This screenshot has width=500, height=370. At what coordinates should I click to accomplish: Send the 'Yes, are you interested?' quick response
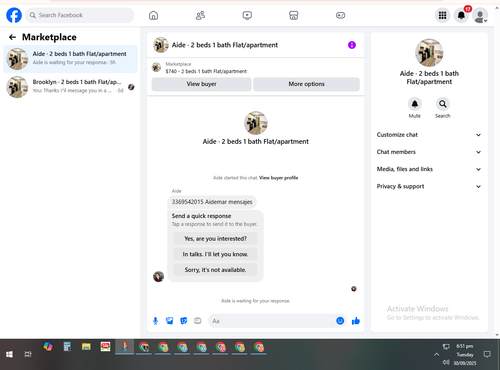pyautogui.click(x=215, y=239)
